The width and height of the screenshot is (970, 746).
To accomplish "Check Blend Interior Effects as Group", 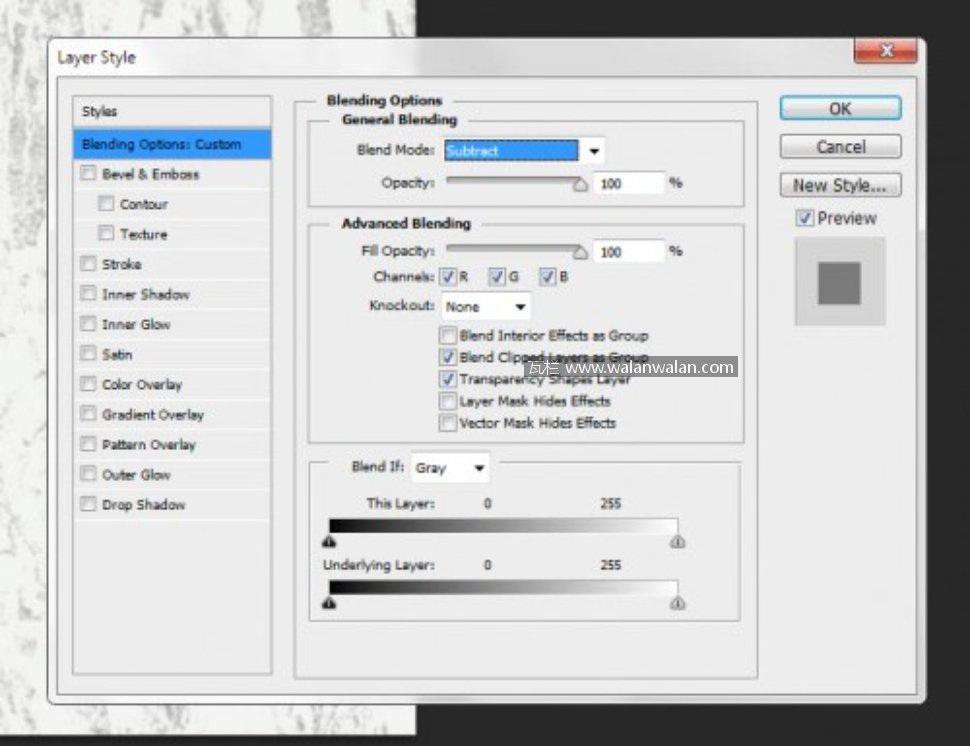I will tap(448, 336).
